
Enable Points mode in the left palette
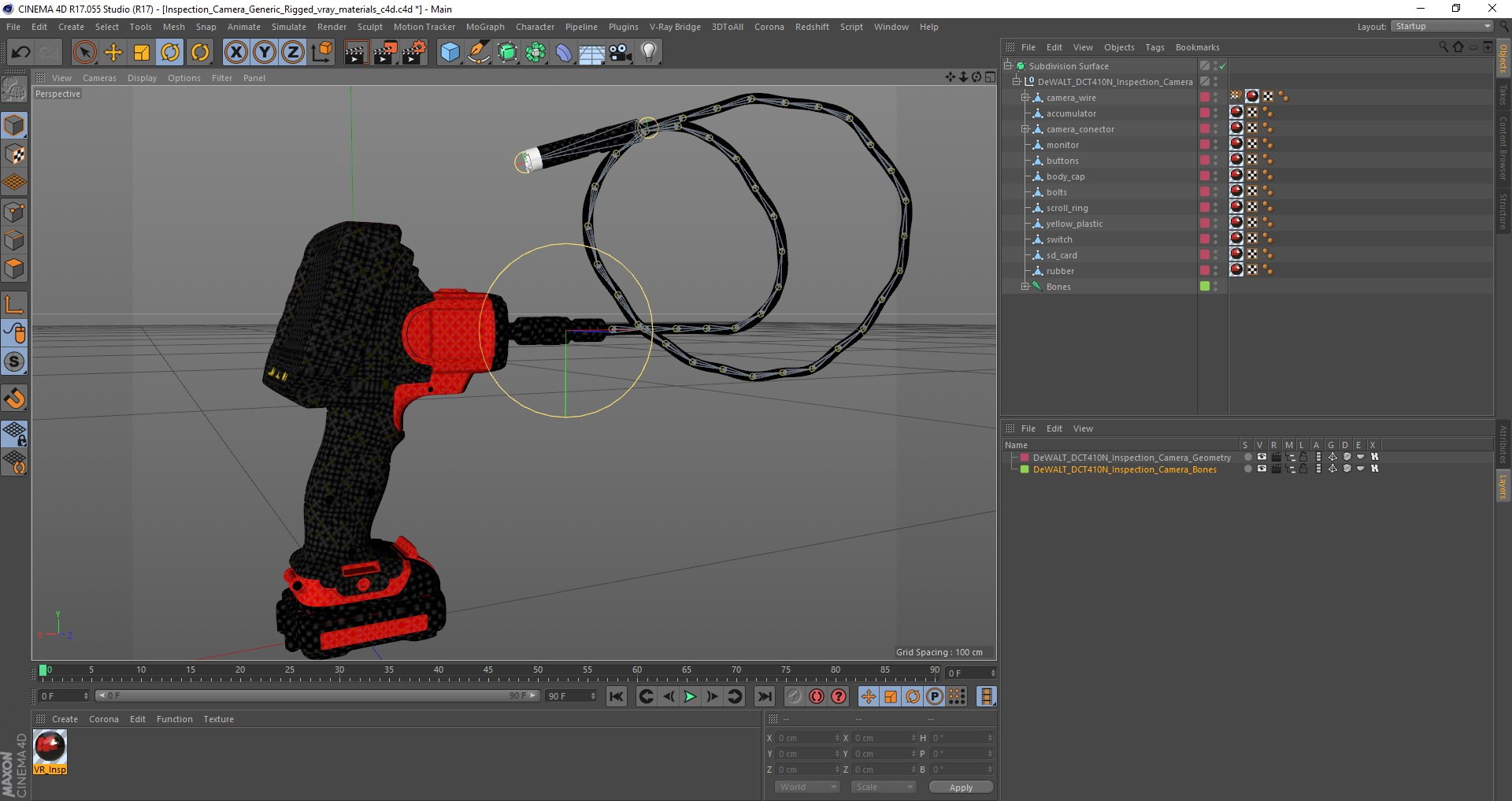14,212
